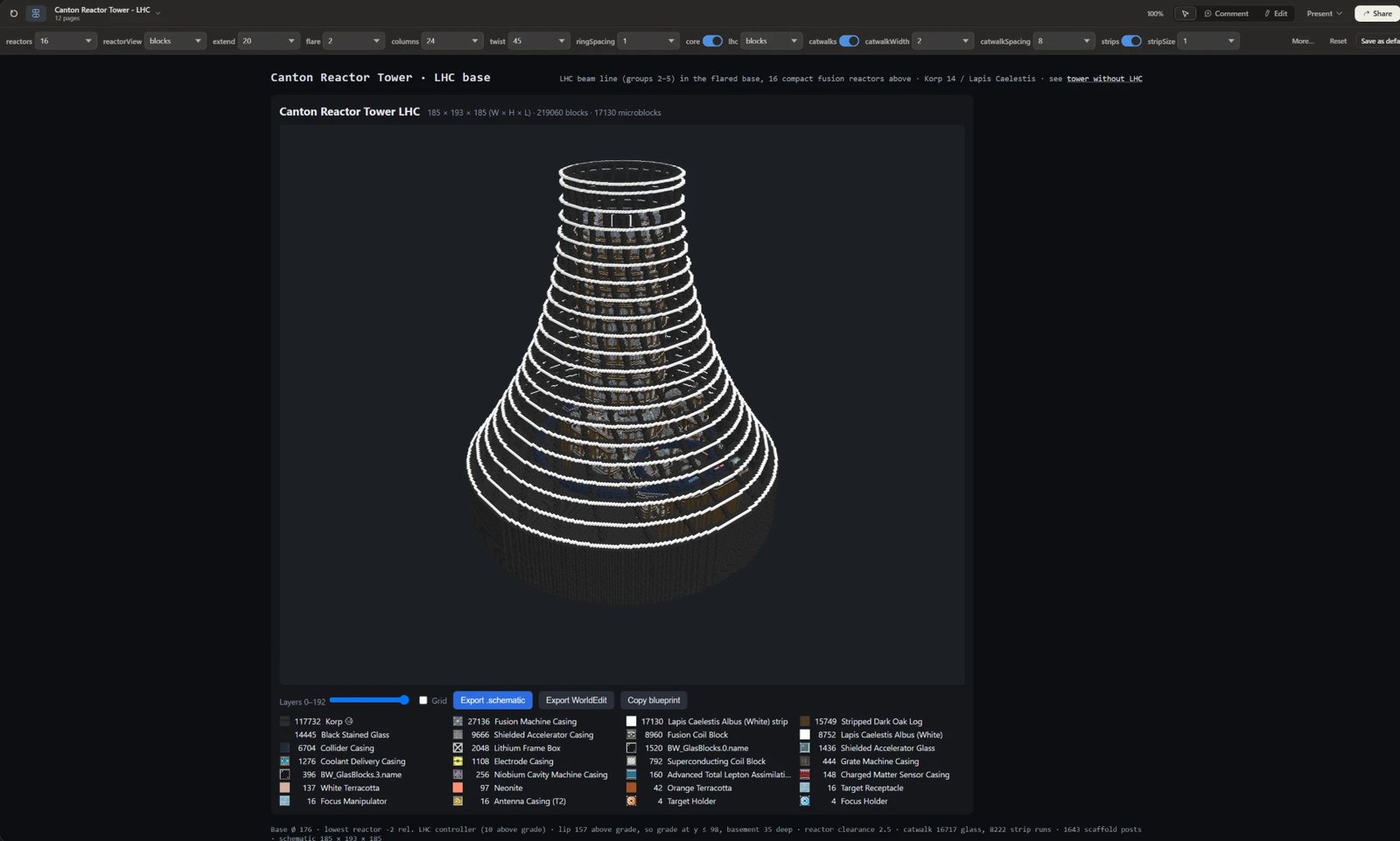Click the Fusion Coil Block icon
The height and width of the screenshot is (841, 1400).
pyautogui.click(x=631, y=735)
